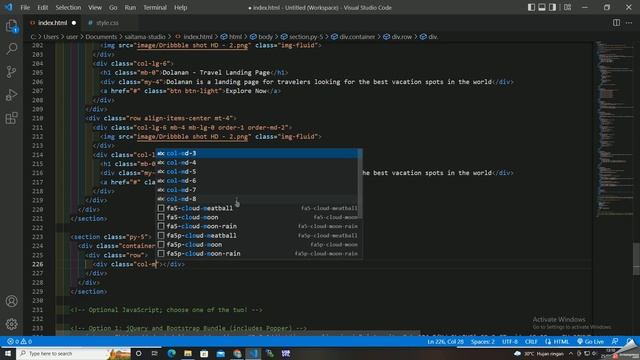Screen dimensions: 640x360
Task: Click the editor vertical scrollbar thumb
Action: tap(636, 258)
